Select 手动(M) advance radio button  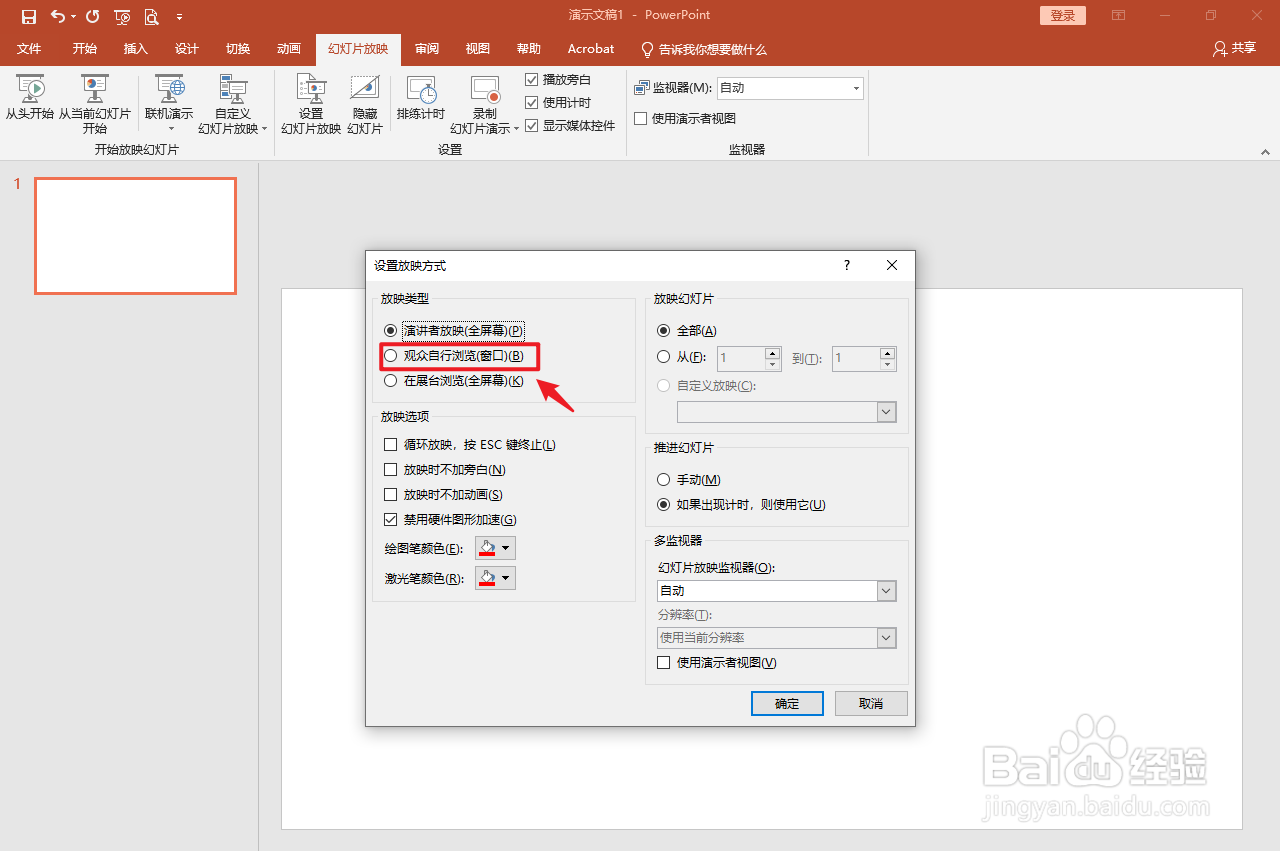pos(664,480)
